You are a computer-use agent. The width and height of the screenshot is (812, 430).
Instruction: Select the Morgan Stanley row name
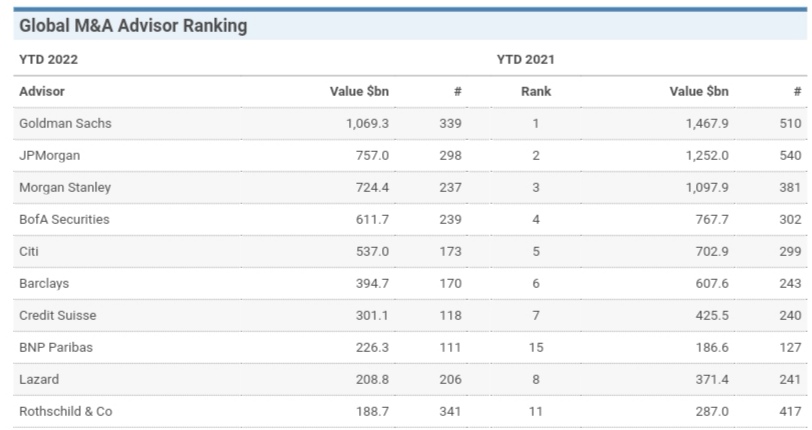(65, 188)
